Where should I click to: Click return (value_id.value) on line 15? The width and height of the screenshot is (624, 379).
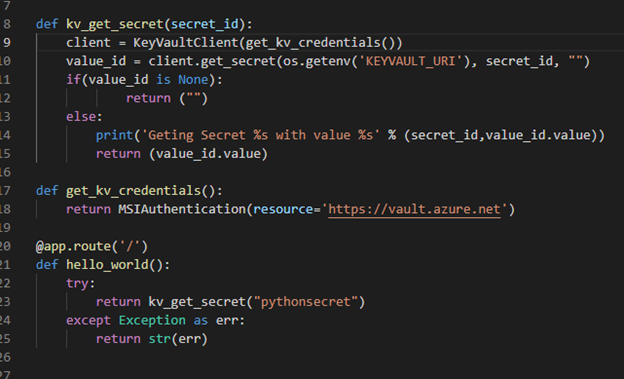(x=182, y=154)
